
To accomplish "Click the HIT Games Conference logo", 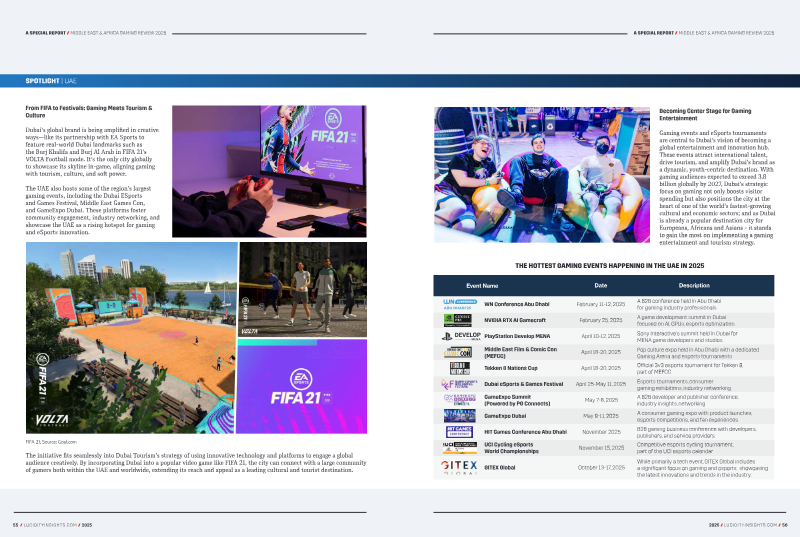I will (459, 432).
